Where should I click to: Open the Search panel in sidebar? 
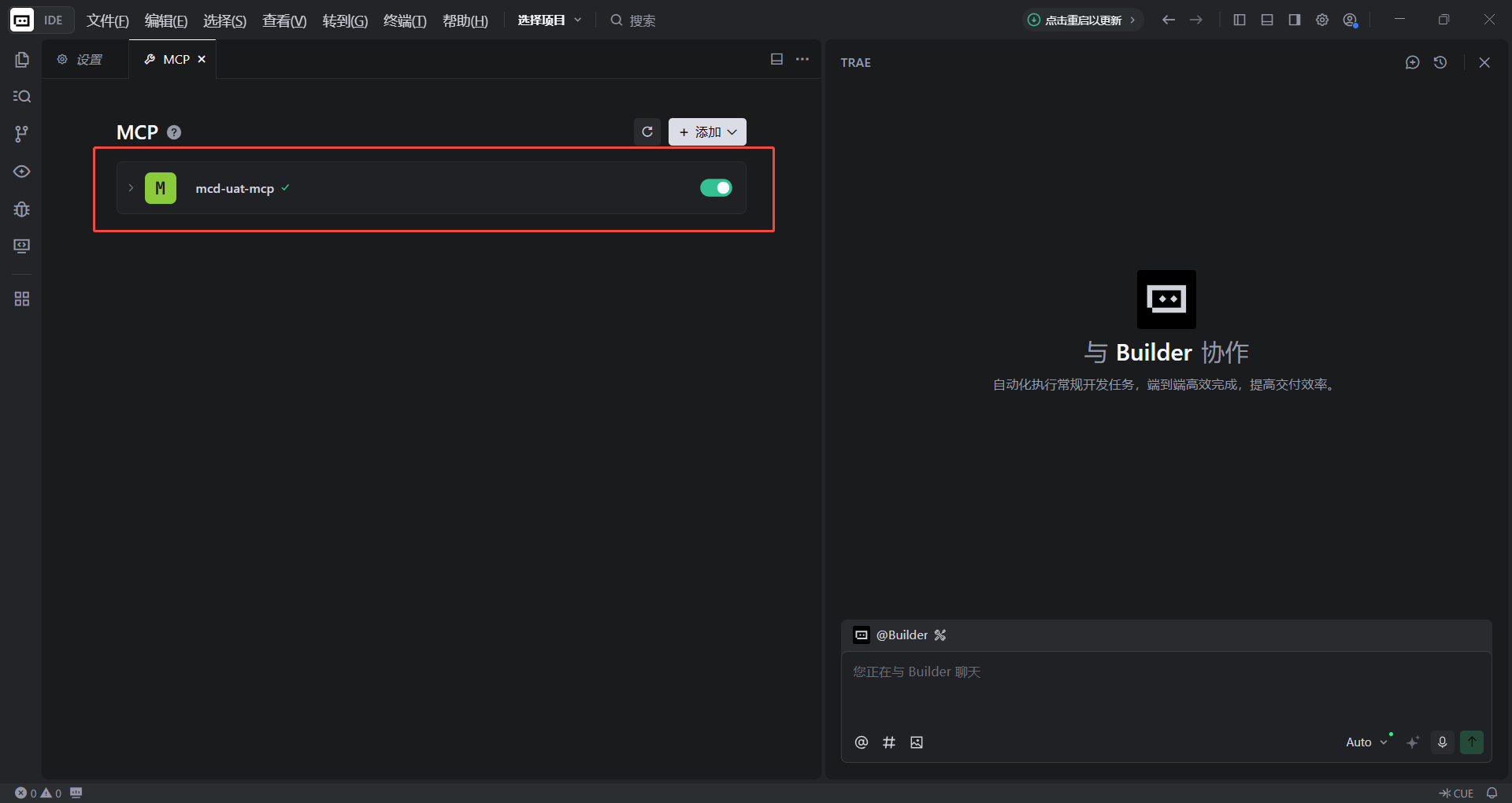(x=22, y=96)
